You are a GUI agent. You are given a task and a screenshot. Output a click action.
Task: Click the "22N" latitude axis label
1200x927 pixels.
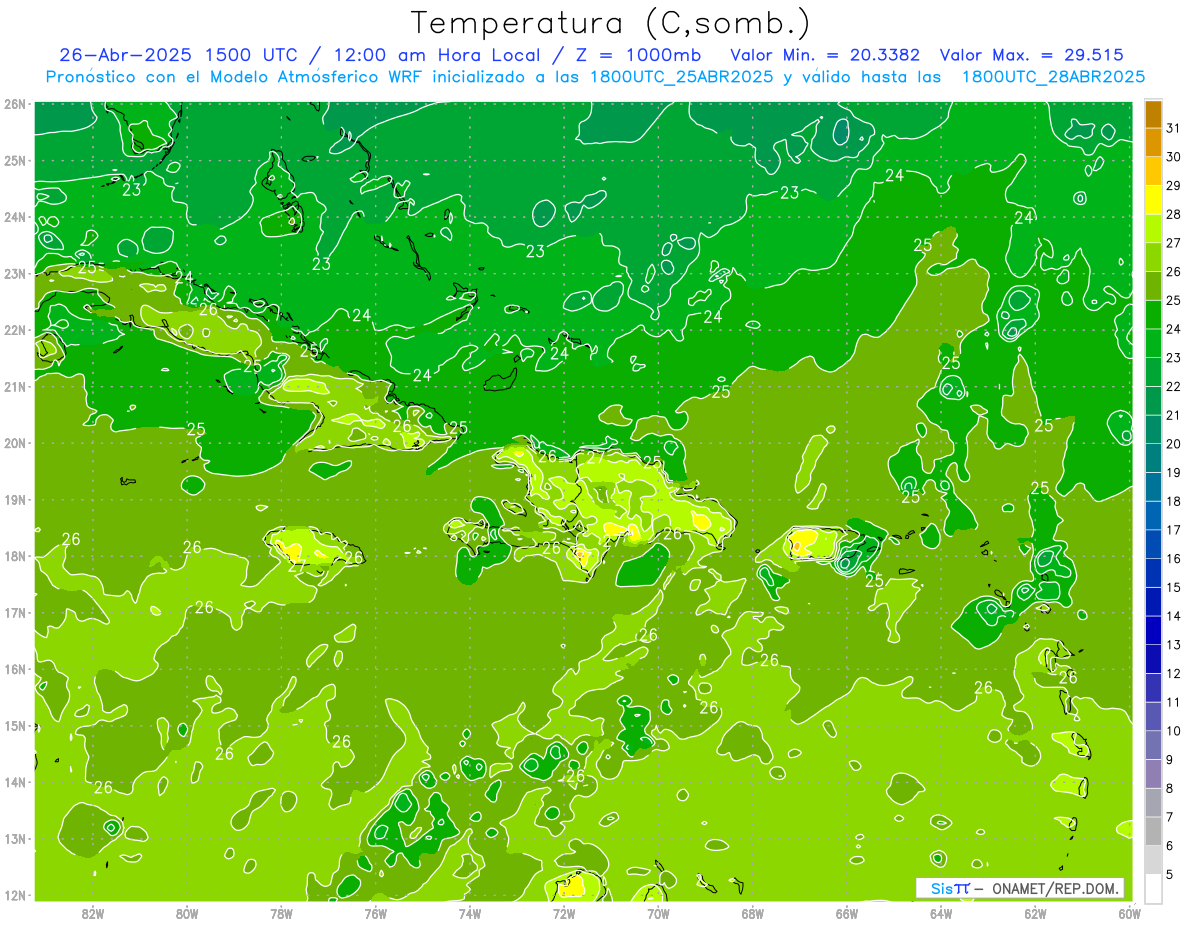[14, 330]
